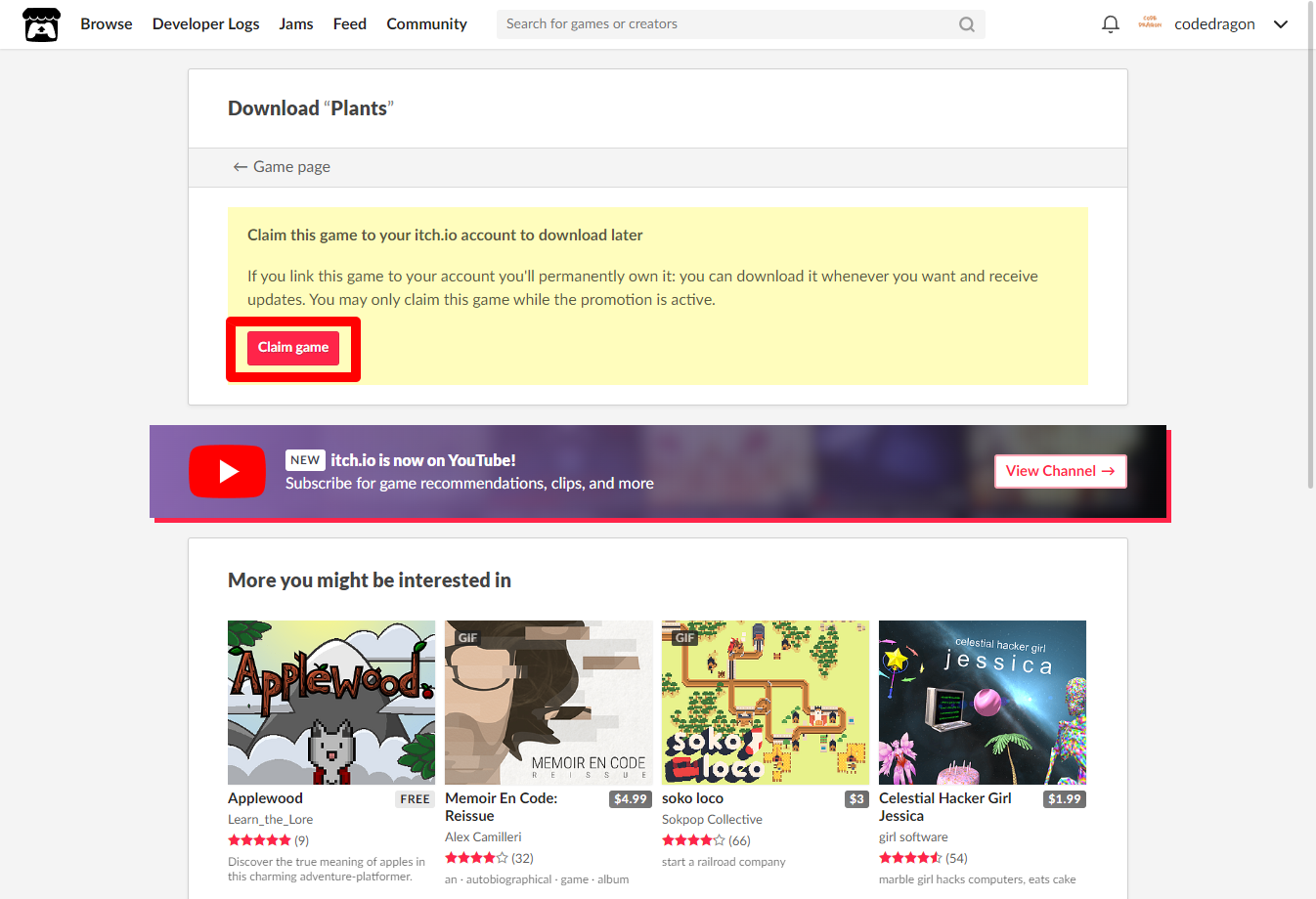Open the Memoir En Code thumbnail
Viewport: 1316px width, 899px height.
[x=548, y=703]
